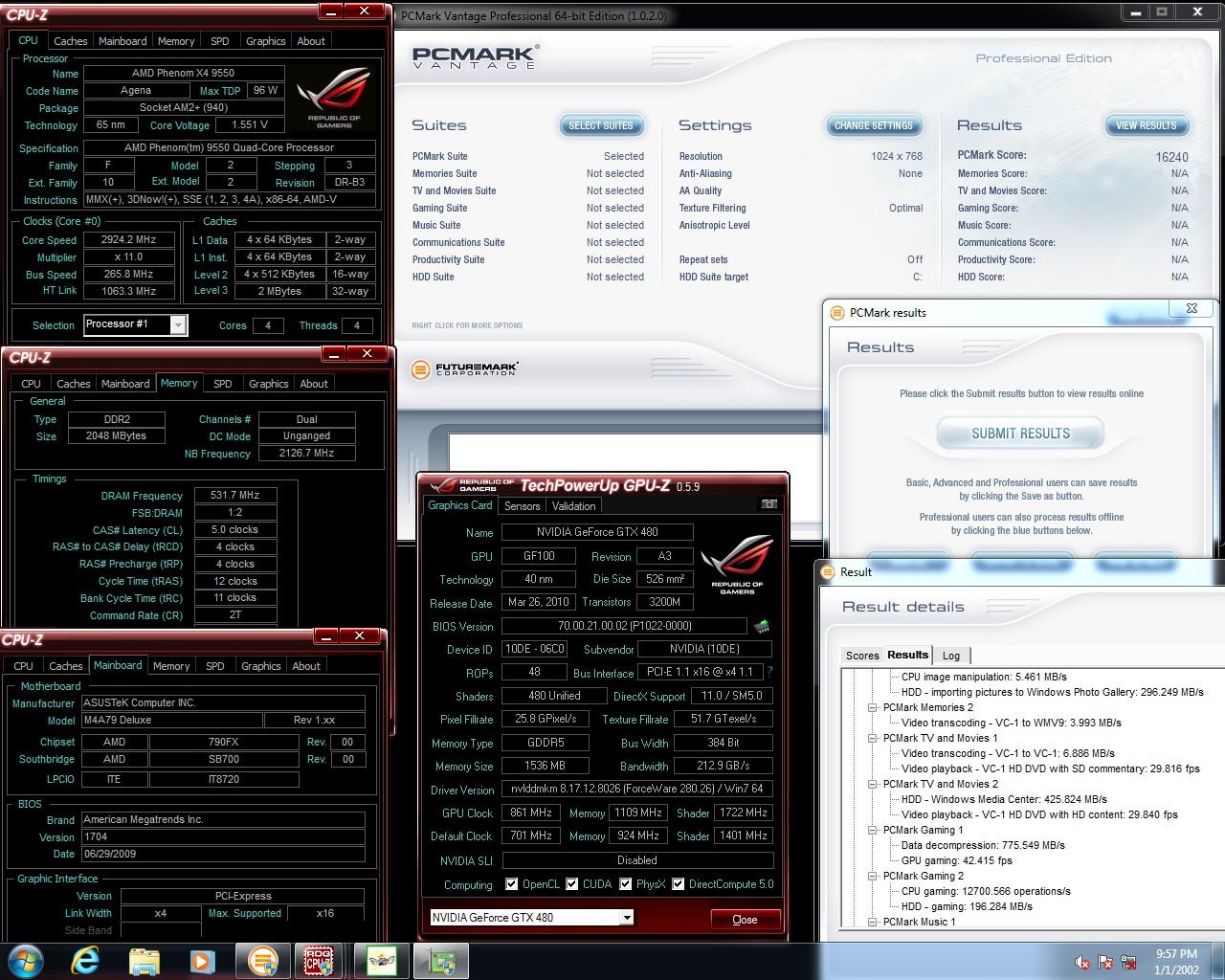Close the PCMark results dialog with X
Image resolution: width=1225 pixels, height=980 pixels.
[x=1192, y=307]
